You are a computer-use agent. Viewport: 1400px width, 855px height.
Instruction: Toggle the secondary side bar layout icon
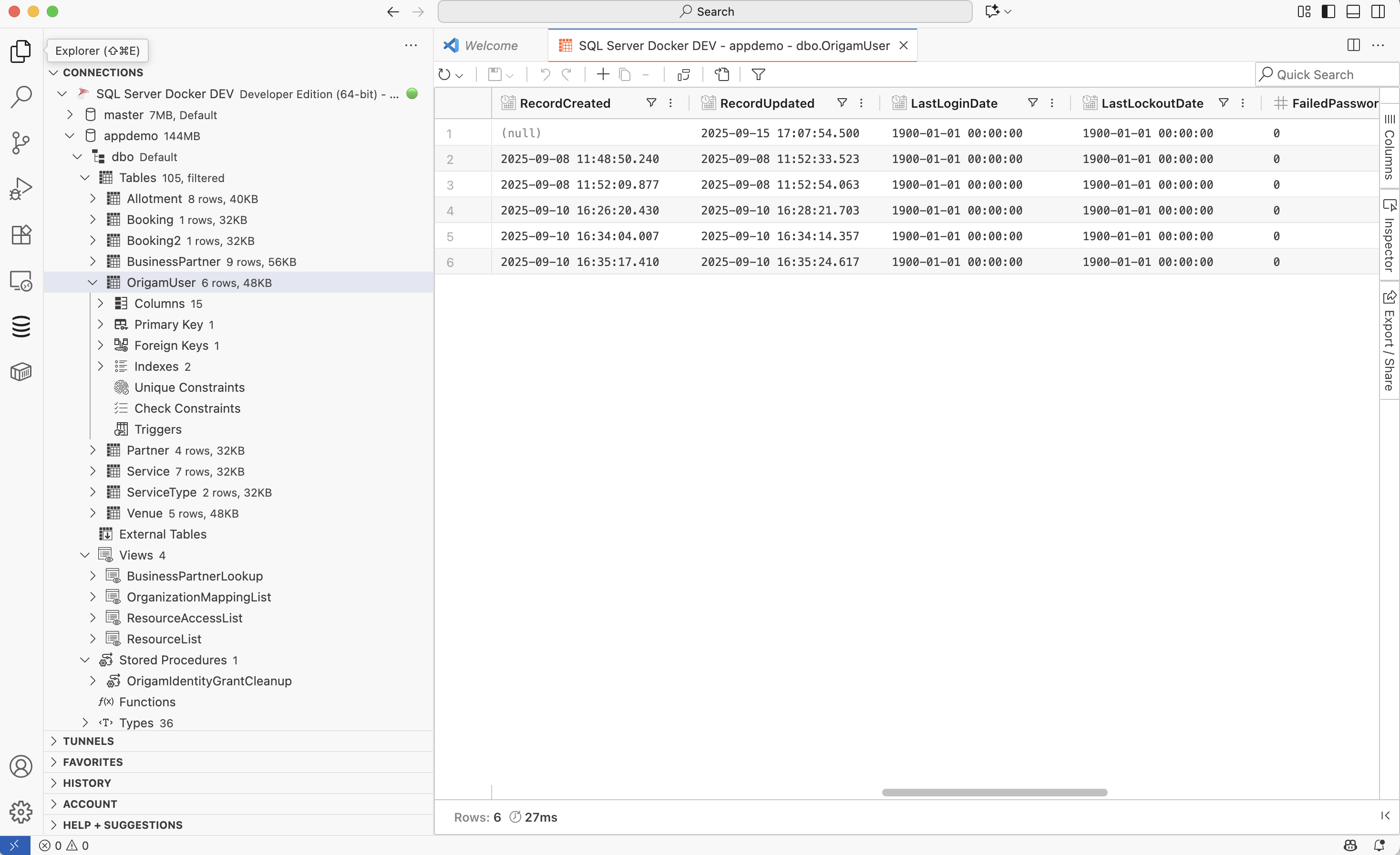click(x=1379, y=11)
